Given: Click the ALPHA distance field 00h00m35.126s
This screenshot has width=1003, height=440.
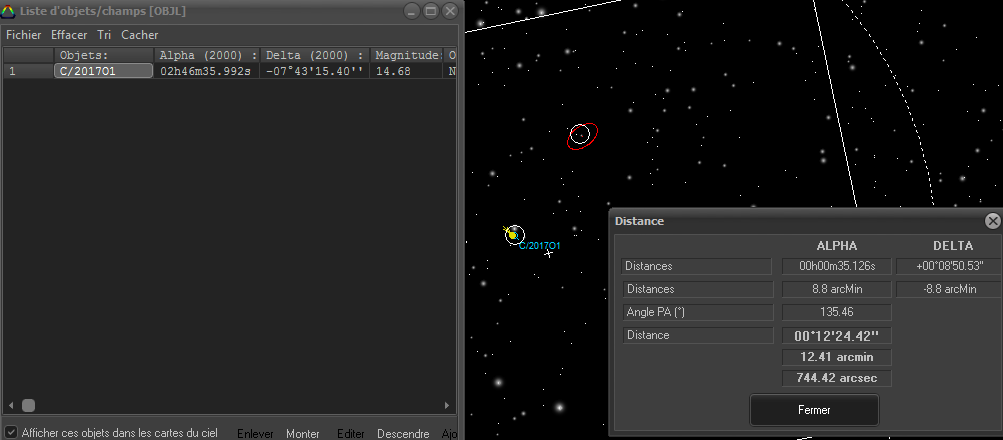Looking at the screenshot, I should pyautogui.click(x=837, y=266).
